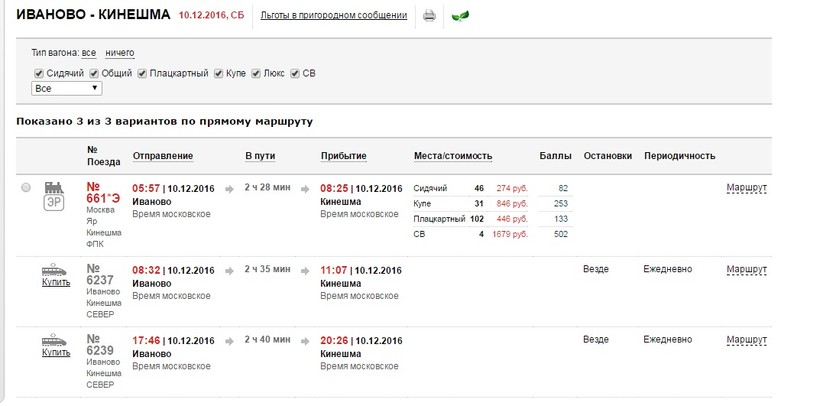Select all carriage types via все
The image size is (820, 406).
coord(89,53)
